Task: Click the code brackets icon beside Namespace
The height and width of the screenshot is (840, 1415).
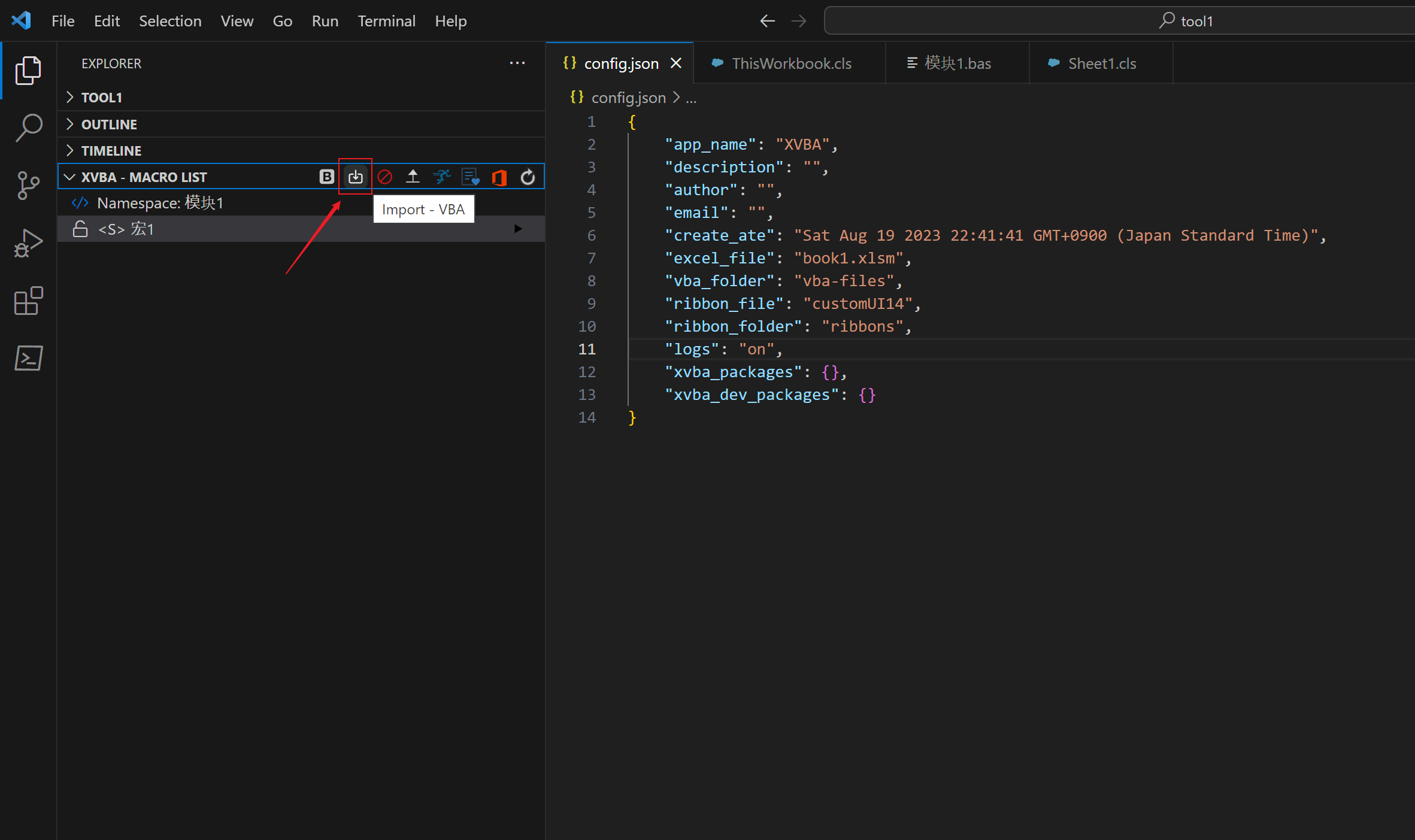Action: pos(80,203)
